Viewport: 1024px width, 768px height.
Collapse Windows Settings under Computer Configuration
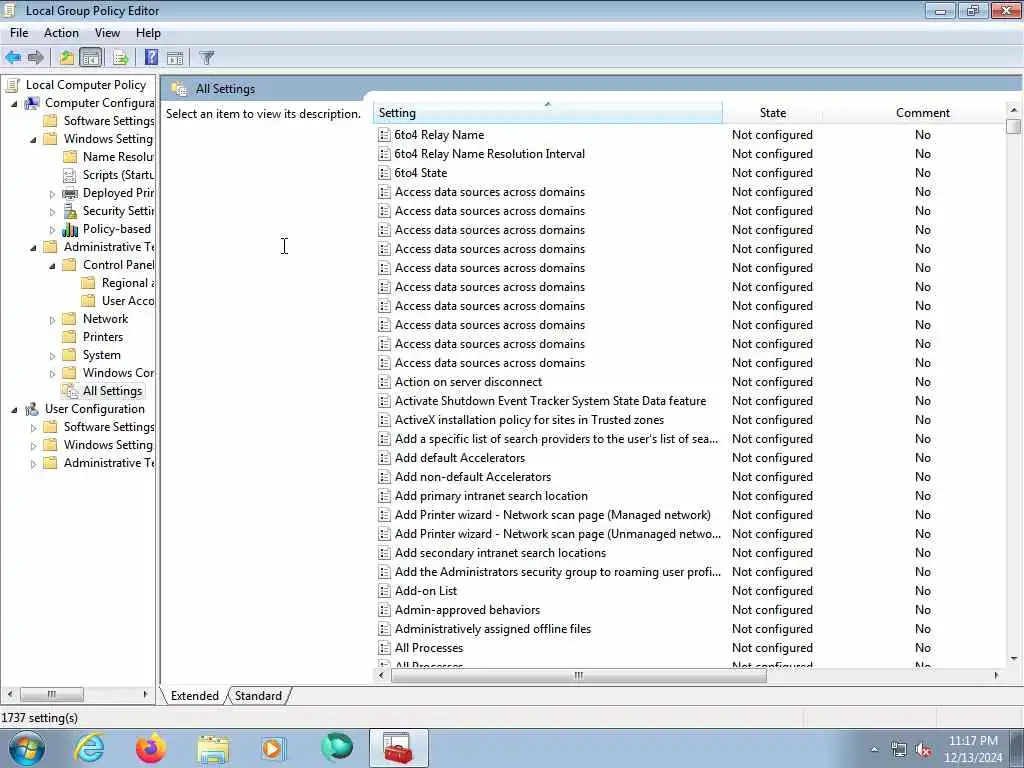pos(33,139)
